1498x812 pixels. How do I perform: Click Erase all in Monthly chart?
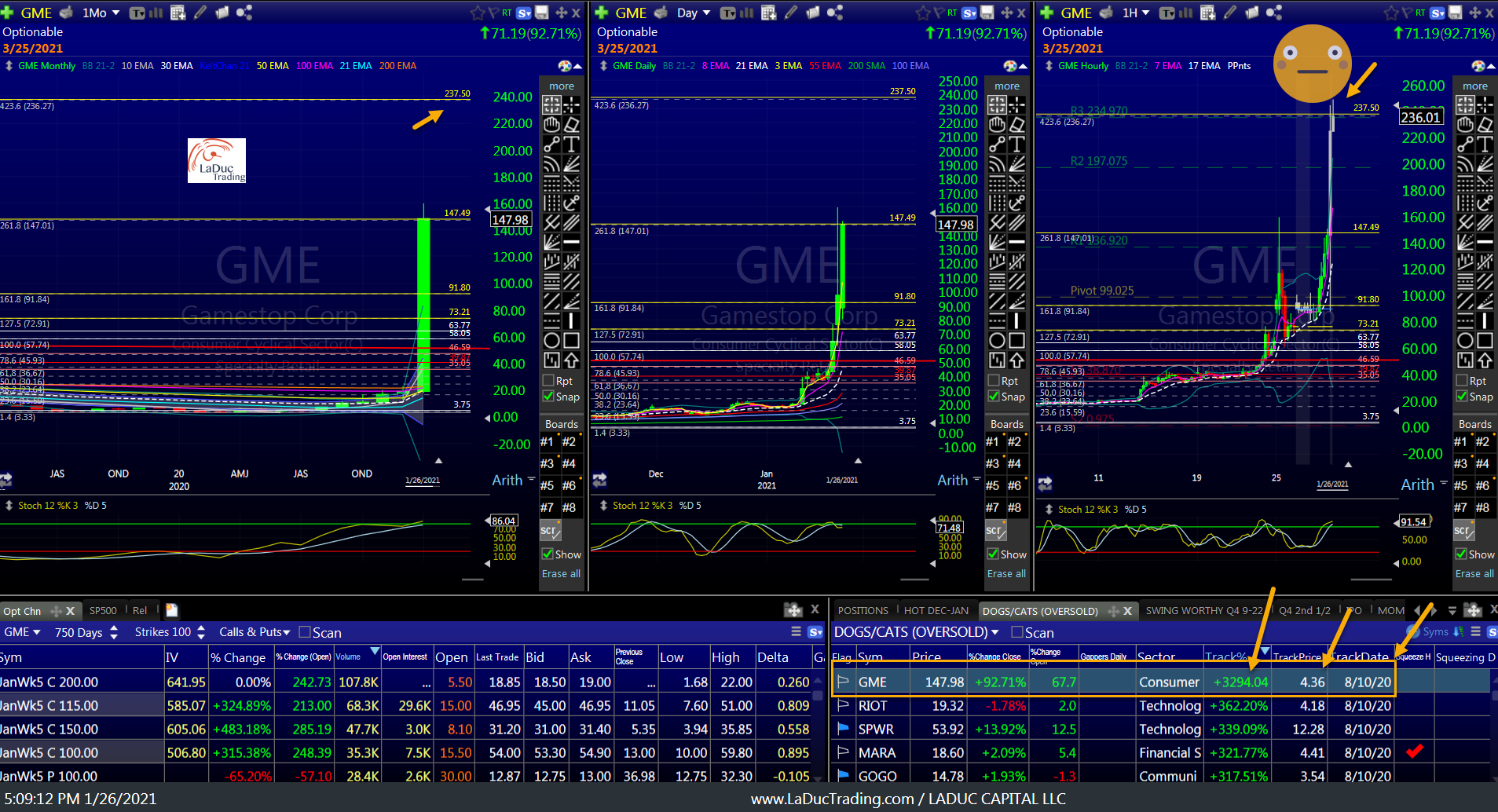tap(561, 574)
